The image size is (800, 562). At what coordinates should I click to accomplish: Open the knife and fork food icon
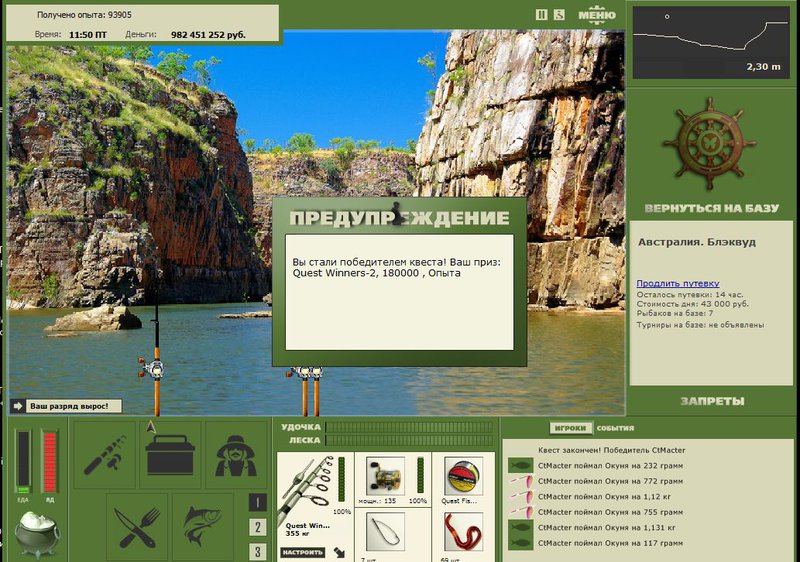pos(137,526)
